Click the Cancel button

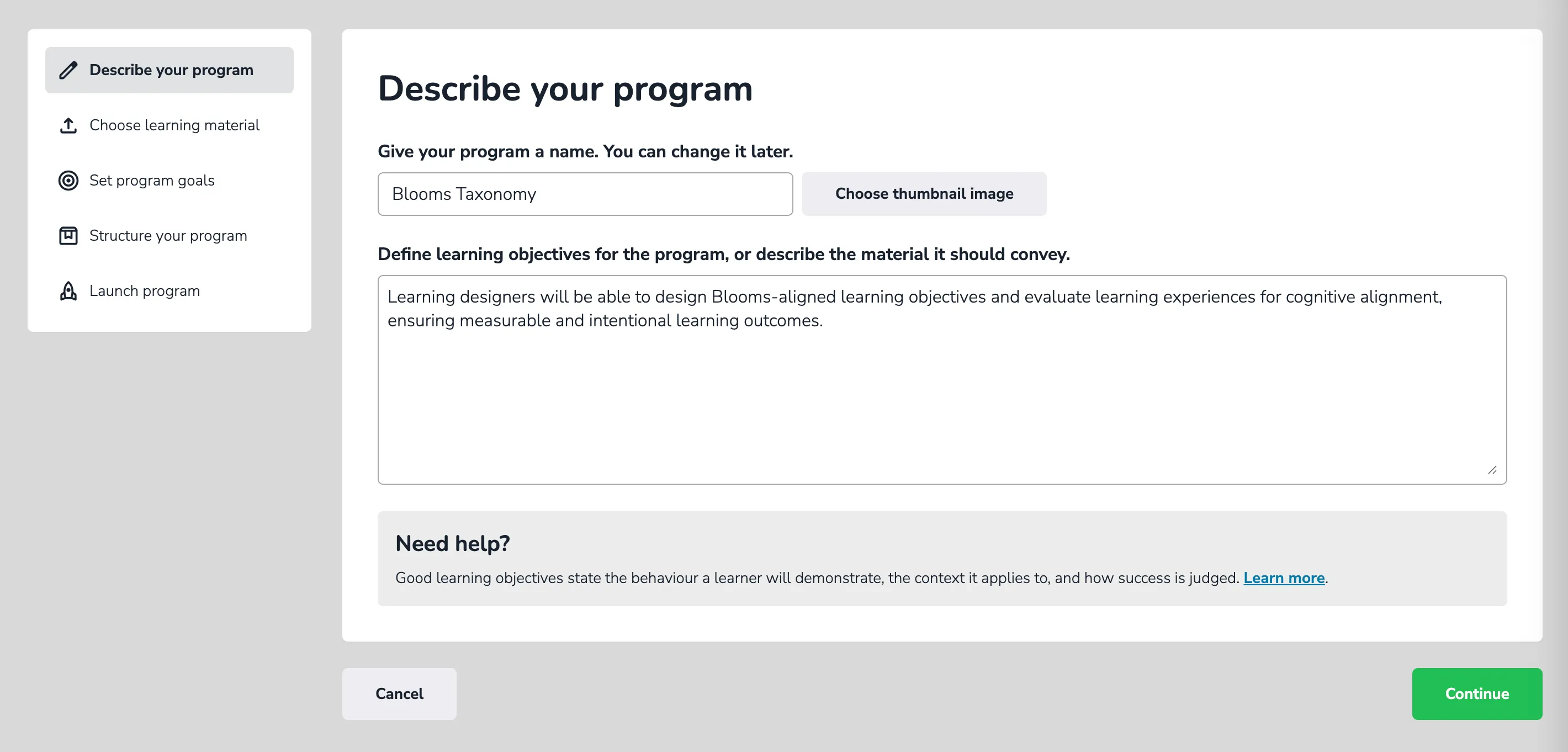coord(399,693)
